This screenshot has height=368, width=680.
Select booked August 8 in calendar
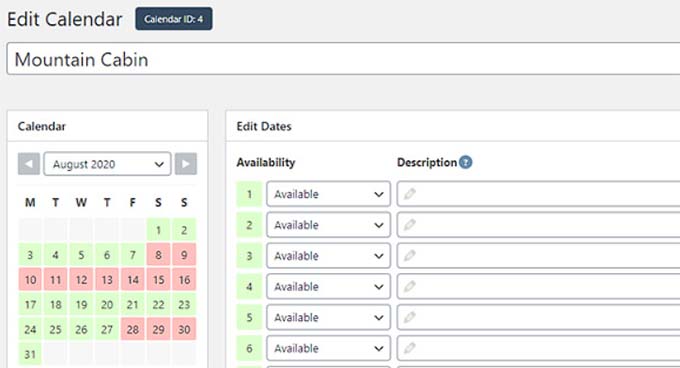click(x=158, y=254)
